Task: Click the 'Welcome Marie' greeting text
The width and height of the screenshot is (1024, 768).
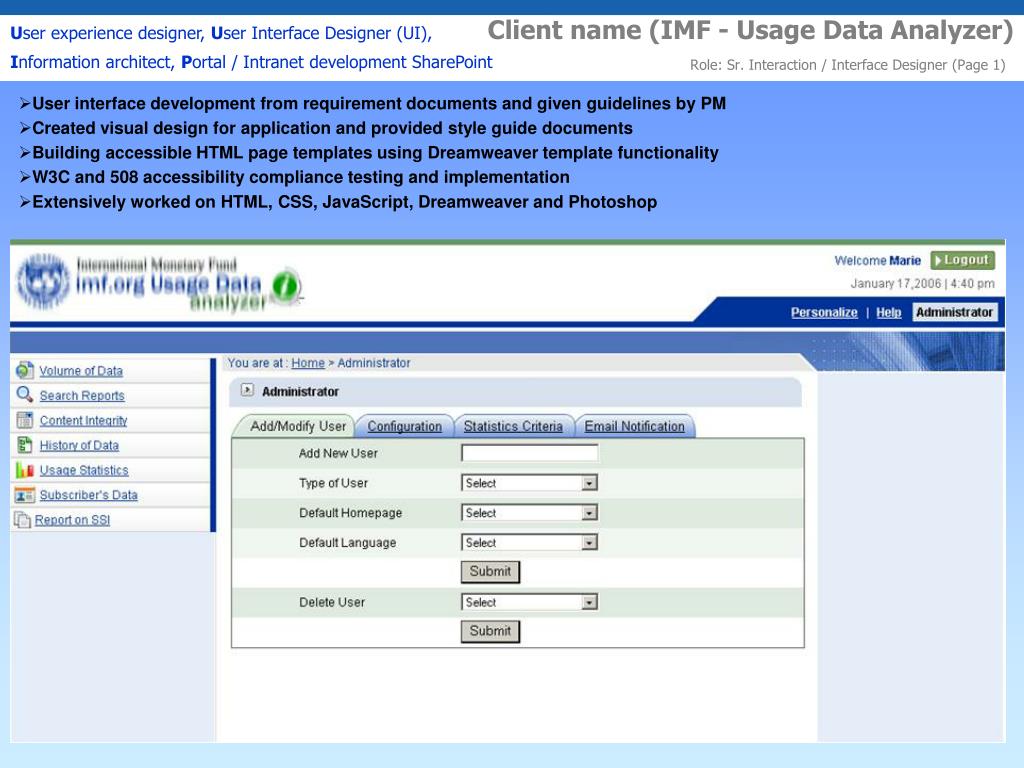Action: [877, 261]
